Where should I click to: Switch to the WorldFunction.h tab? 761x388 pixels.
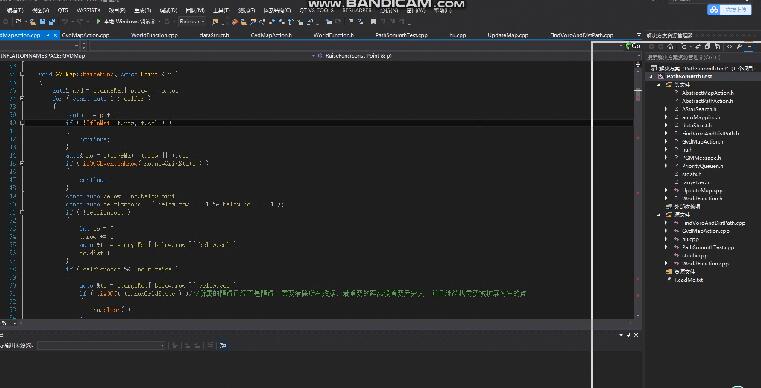[x=334, y=35]
